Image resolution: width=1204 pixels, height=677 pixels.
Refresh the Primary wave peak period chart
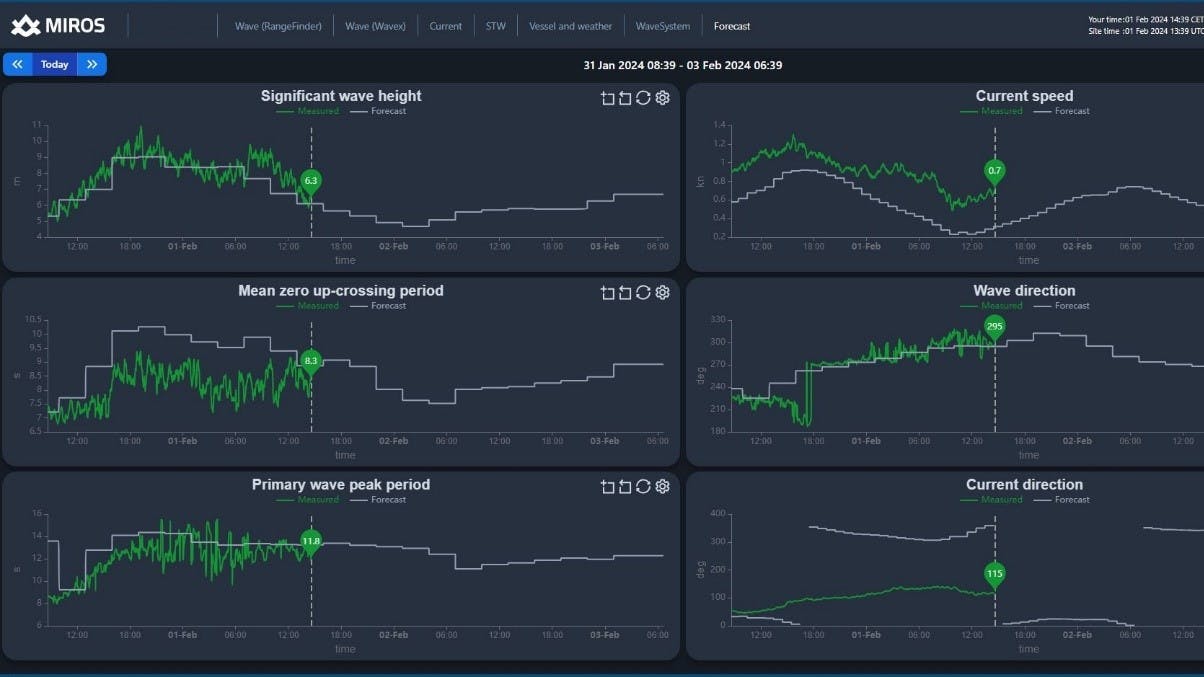click(x=644, y=486)
